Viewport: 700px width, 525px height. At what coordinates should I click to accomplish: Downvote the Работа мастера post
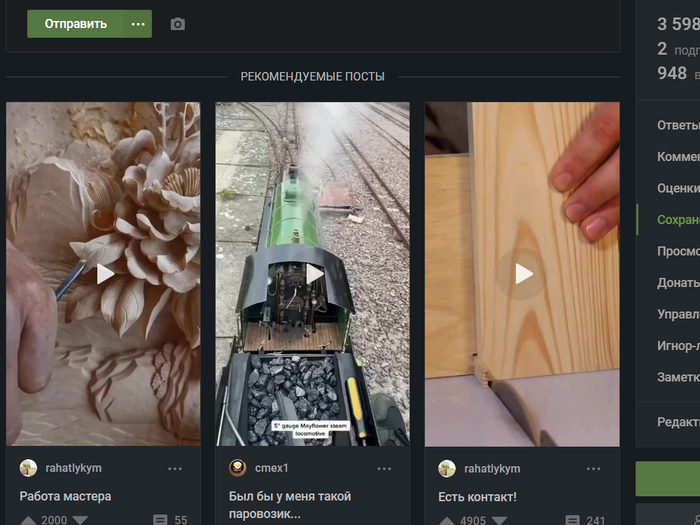(80, 521)
